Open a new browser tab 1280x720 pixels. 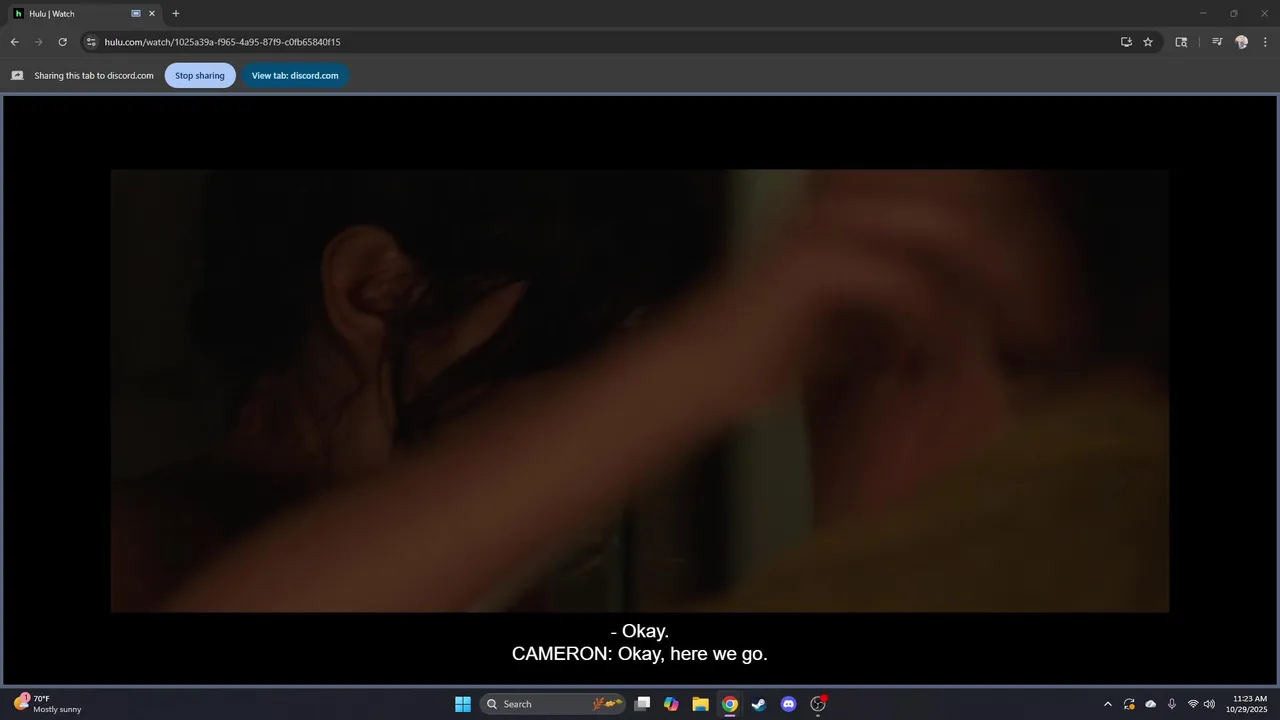(176, 13)
